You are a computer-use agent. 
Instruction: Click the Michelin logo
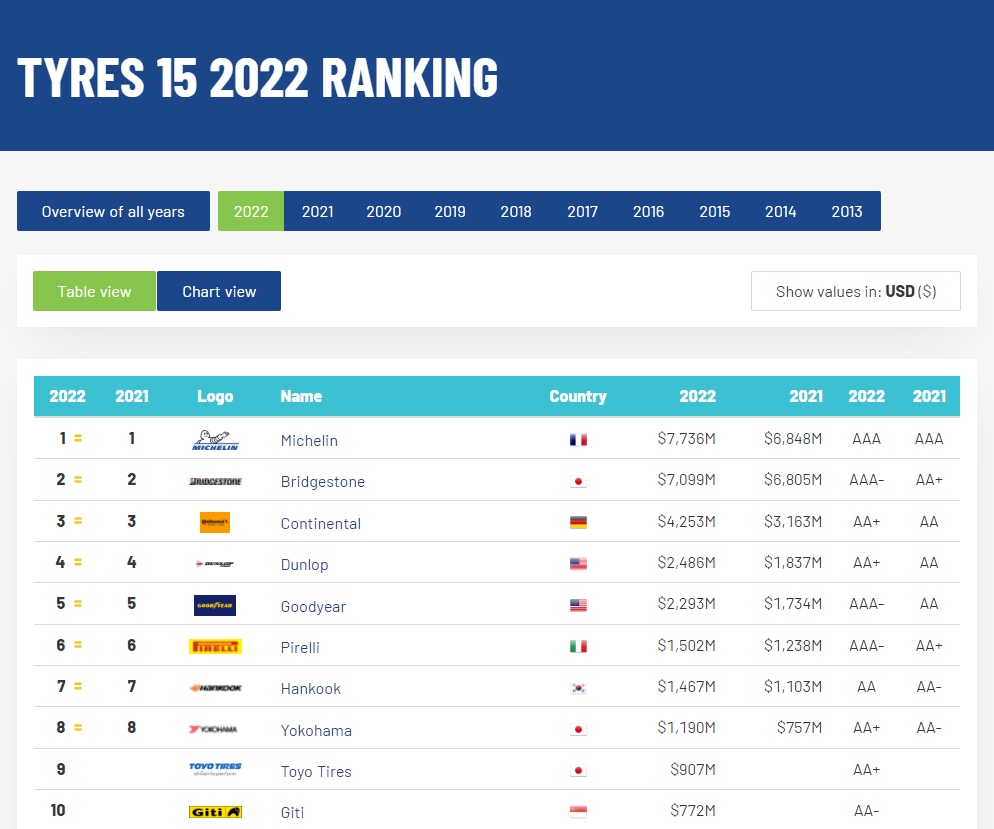(x=215, y=440)
